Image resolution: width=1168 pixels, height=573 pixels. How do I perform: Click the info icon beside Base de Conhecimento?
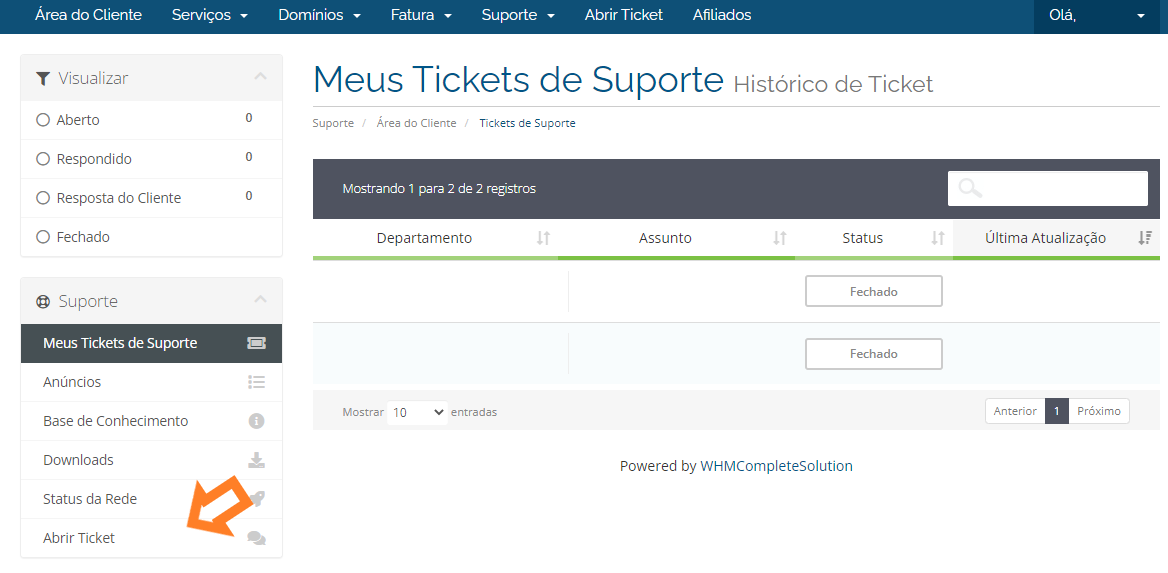point(256,421)
